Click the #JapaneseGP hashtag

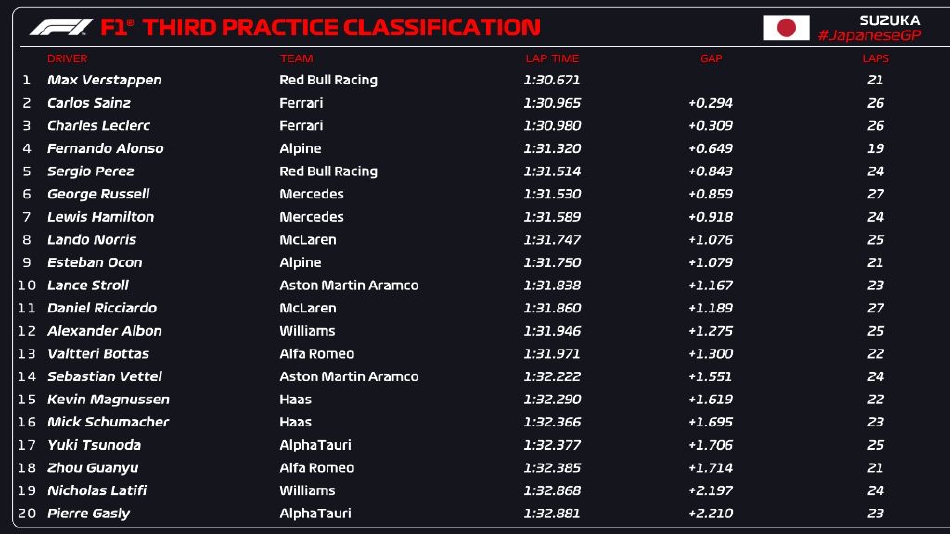pyautogui.click(x=868, y=36)
